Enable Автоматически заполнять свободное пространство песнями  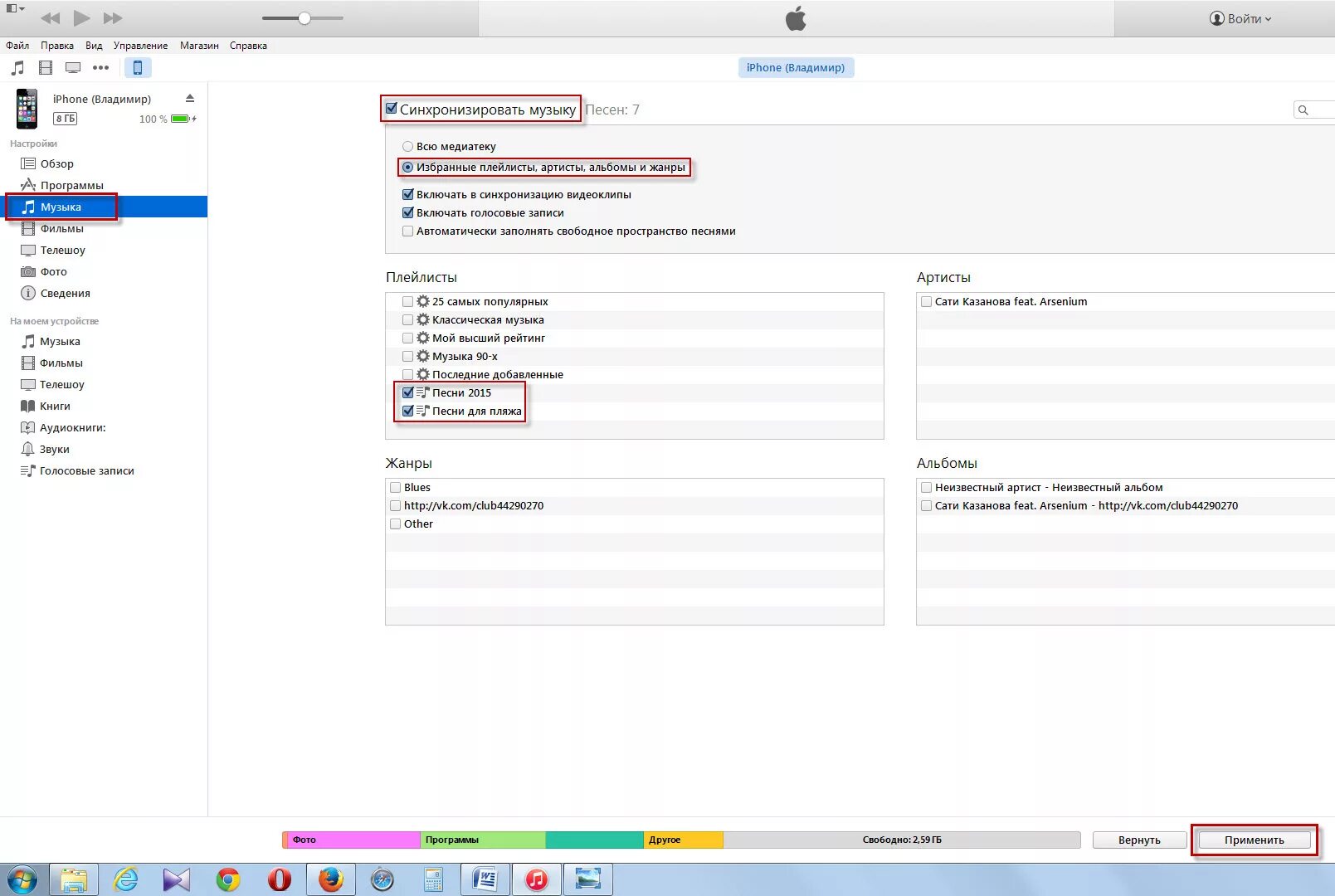tap(407, 231)
